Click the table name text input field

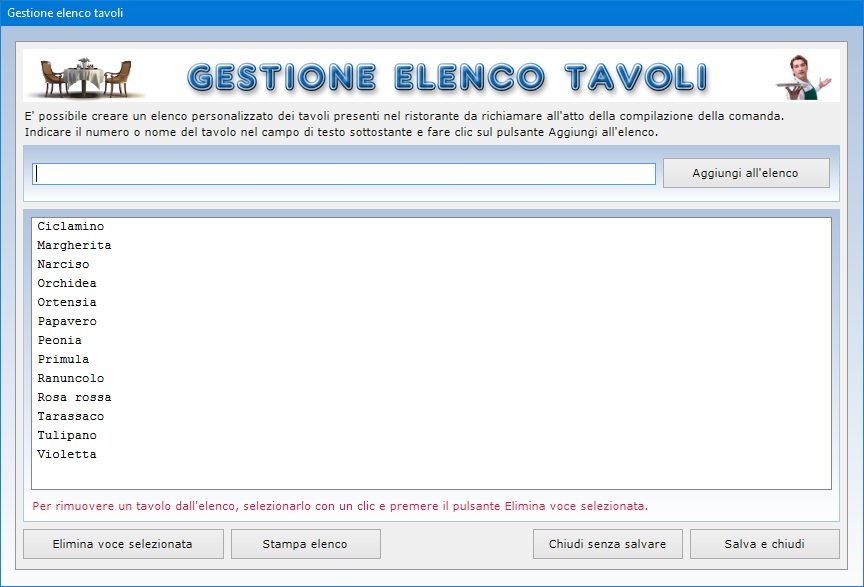(x=344, y=174)
